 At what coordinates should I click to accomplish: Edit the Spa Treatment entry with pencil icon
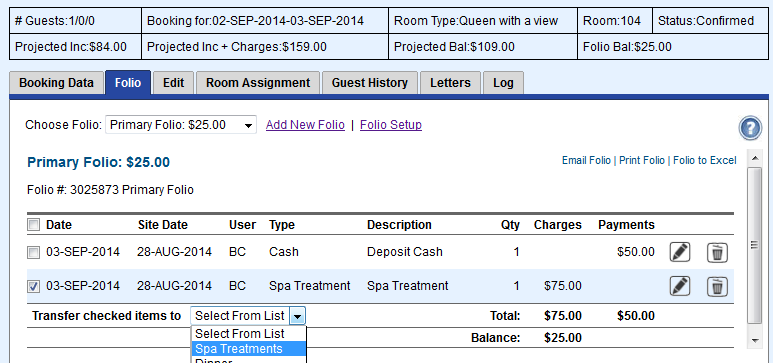click(x=680, y=286)
